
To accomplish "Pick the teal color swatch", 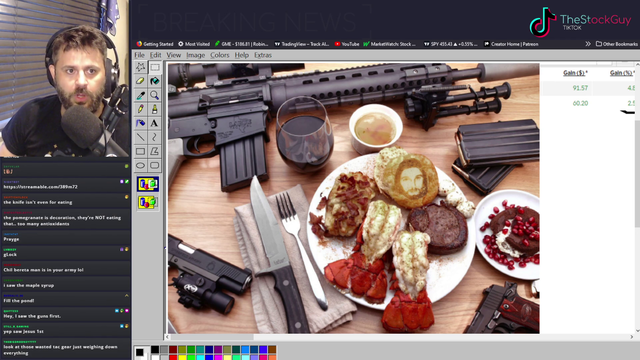I will (x=200, y=349).
